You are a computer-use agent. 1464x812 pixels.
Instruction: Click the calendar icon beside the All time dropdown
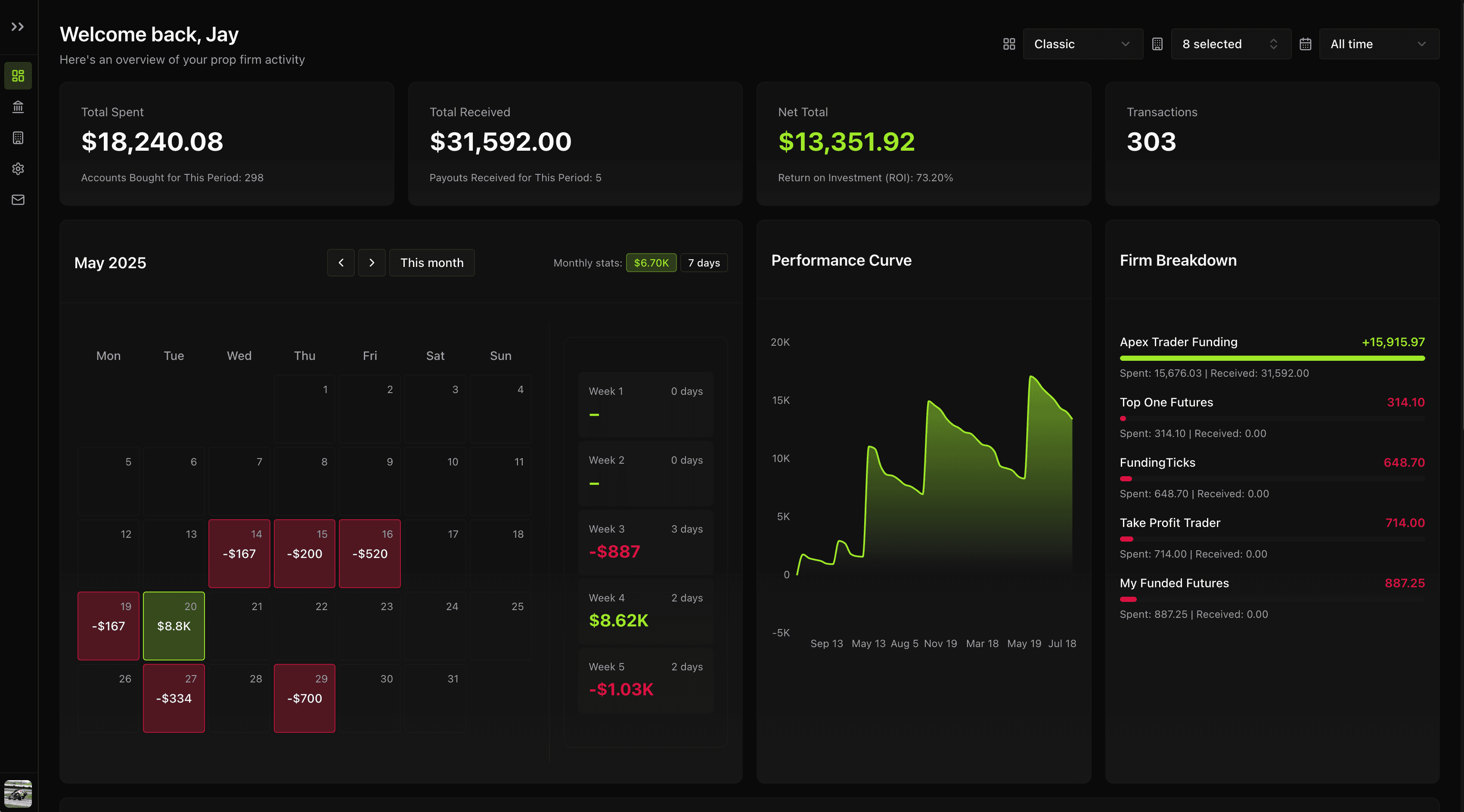[1305, 44]
